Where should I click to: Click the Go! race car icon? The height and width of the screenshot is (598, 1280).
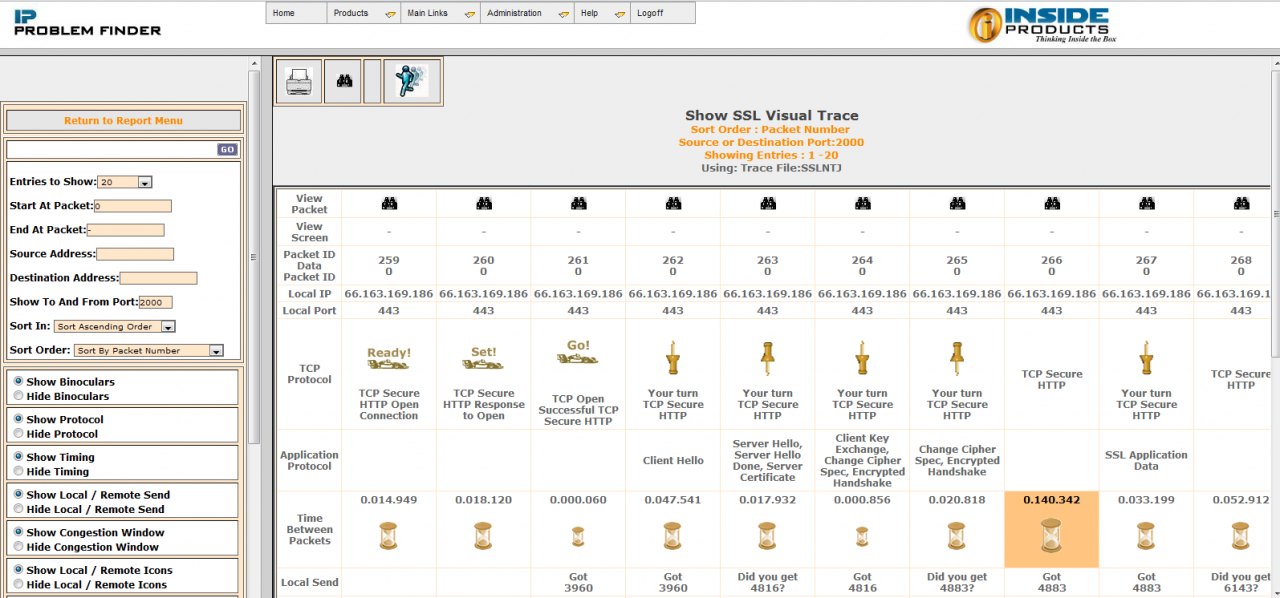[x=578, y=353]
